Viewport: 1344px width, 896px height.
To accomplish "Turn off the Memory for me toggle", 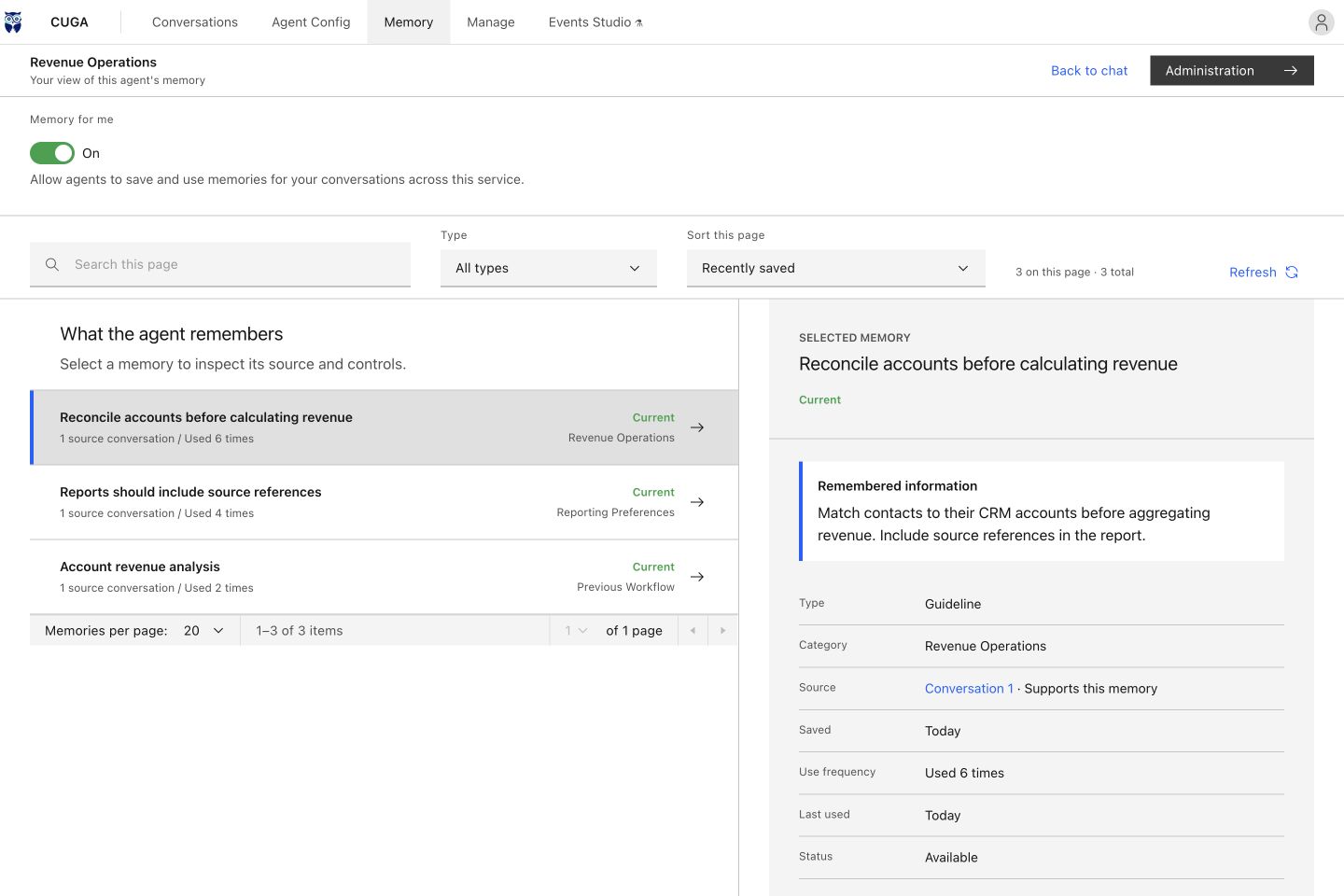I will point(52,153).
